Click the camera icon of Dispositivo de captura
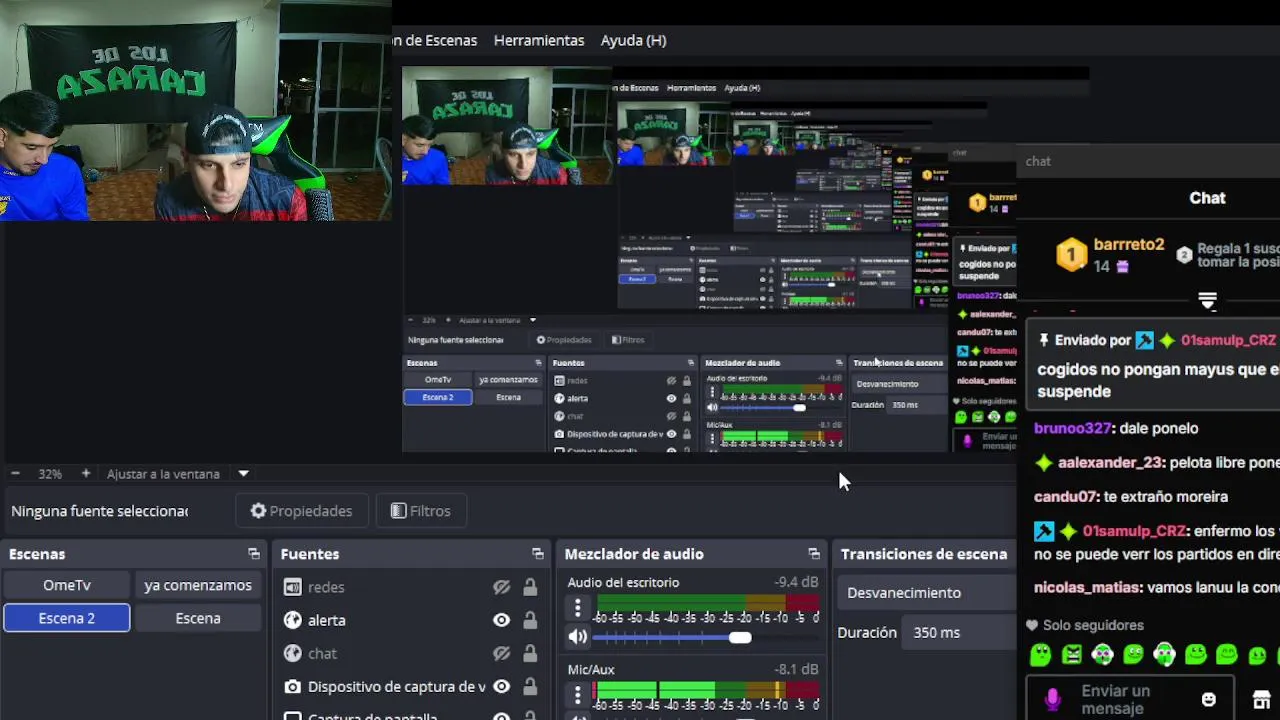1280x720 pixels. tap(292, 686)
